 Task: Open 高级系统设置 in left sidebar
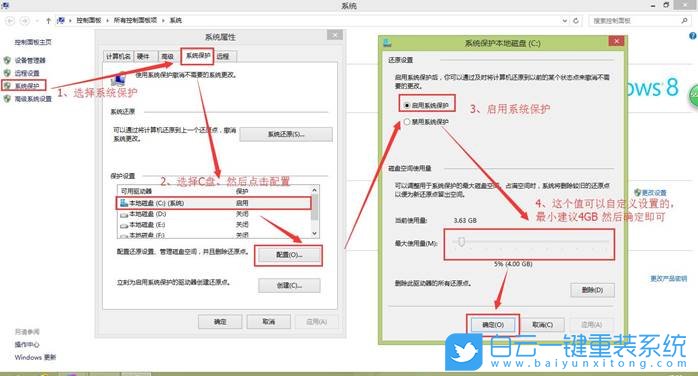click(x=33, y=99)
